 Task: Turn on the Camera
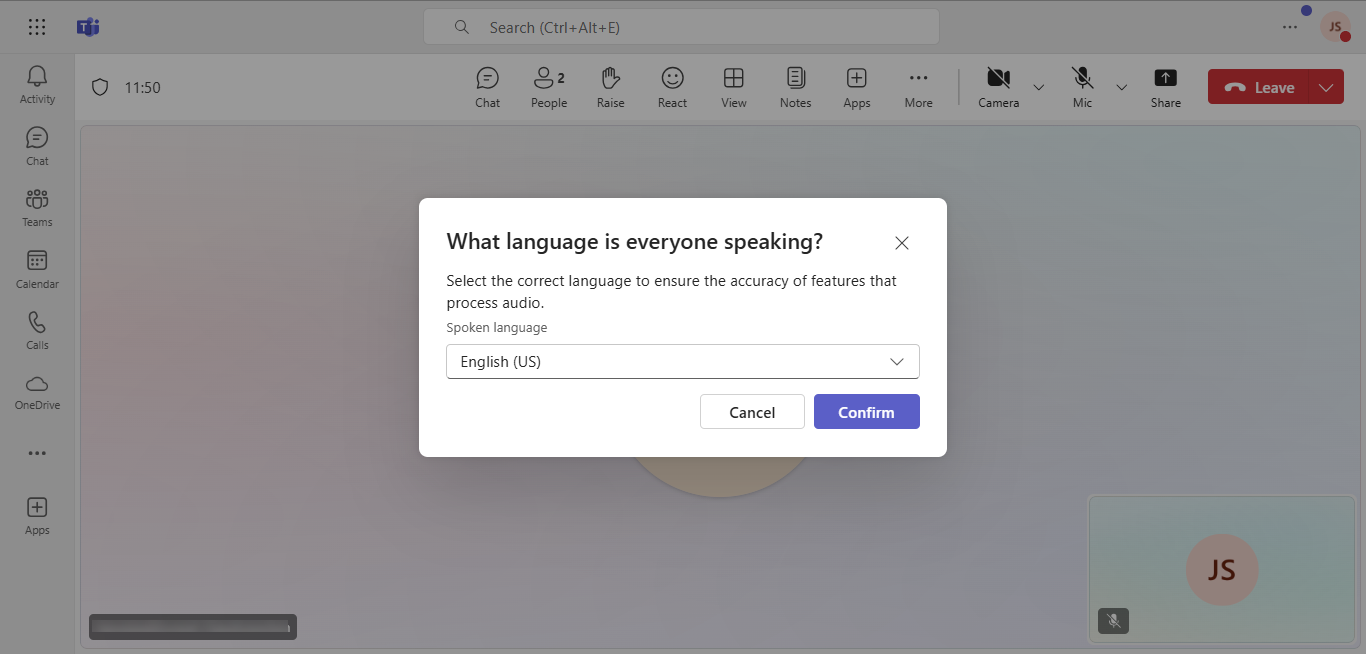tap(997, 87)
